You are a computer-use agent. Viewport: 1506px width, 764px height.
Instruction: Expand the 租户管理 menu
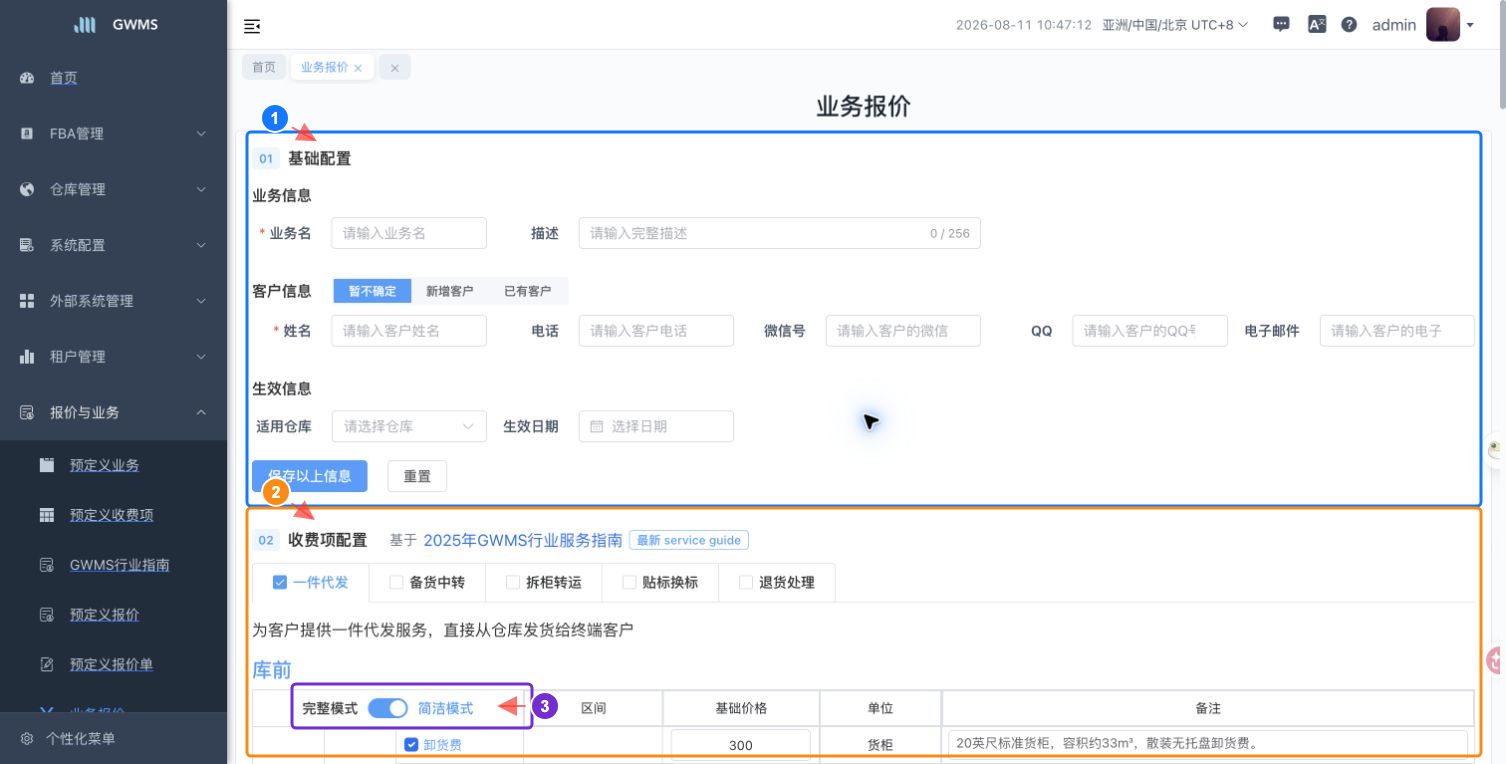(201, 357)
